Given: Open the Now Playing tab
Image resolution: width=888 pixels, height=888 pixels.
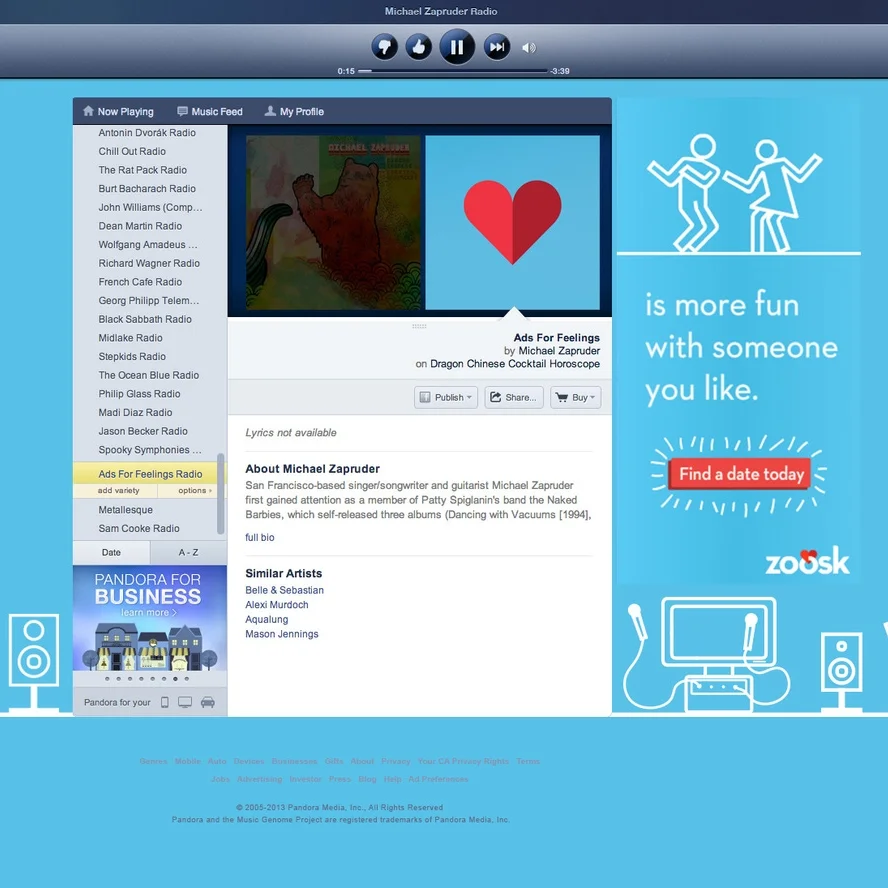Looking at the screenshot, I should pyautogui.click(x=118, y=112).
